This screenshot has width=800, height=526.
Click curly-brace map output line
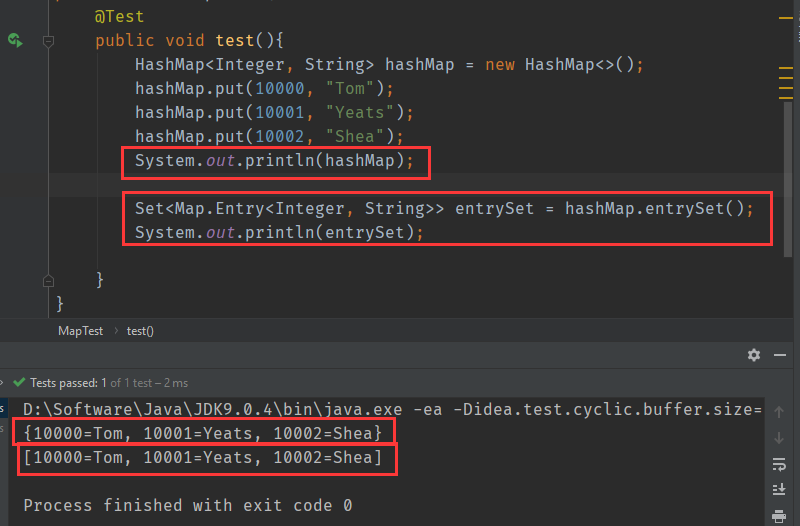pos(203,433)
